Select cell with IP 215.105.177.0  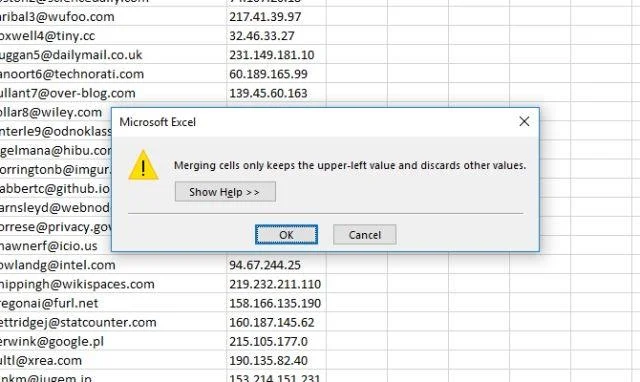pos(276,342)
